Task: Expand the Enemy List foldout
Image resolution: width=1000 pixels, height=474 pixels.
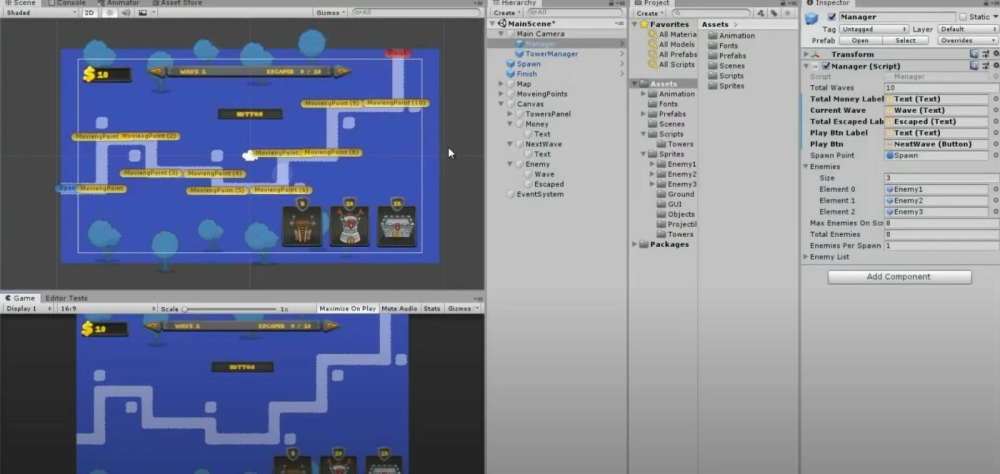Action: pyautogui.click(x=806, y=257)
